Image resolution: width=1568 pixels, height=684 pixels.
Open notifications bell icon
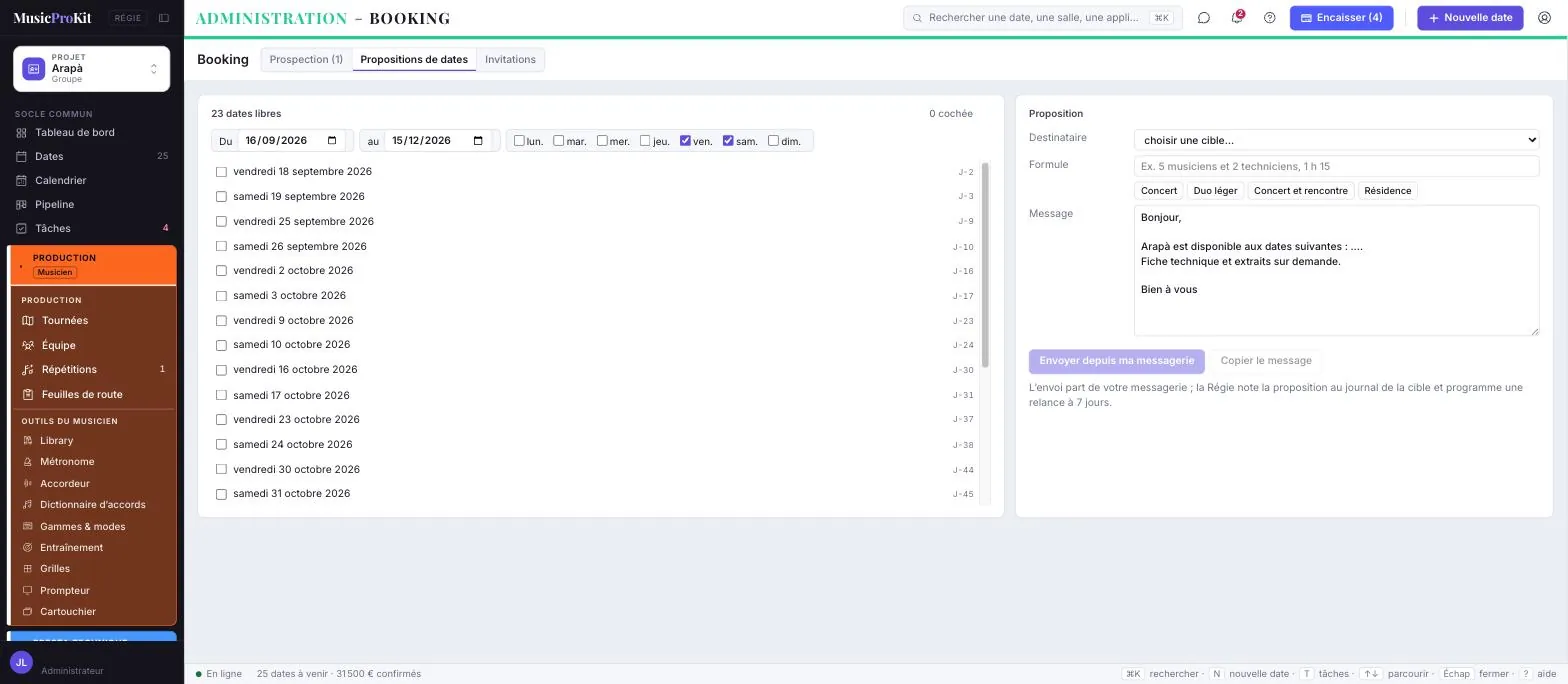coord(1237,18)
